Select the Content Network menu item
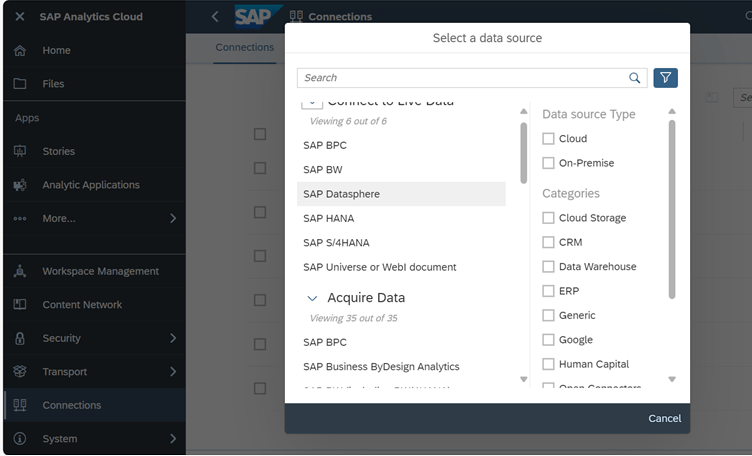The height and width of the screenshot is (456, 752). click(x=94, y=304)
